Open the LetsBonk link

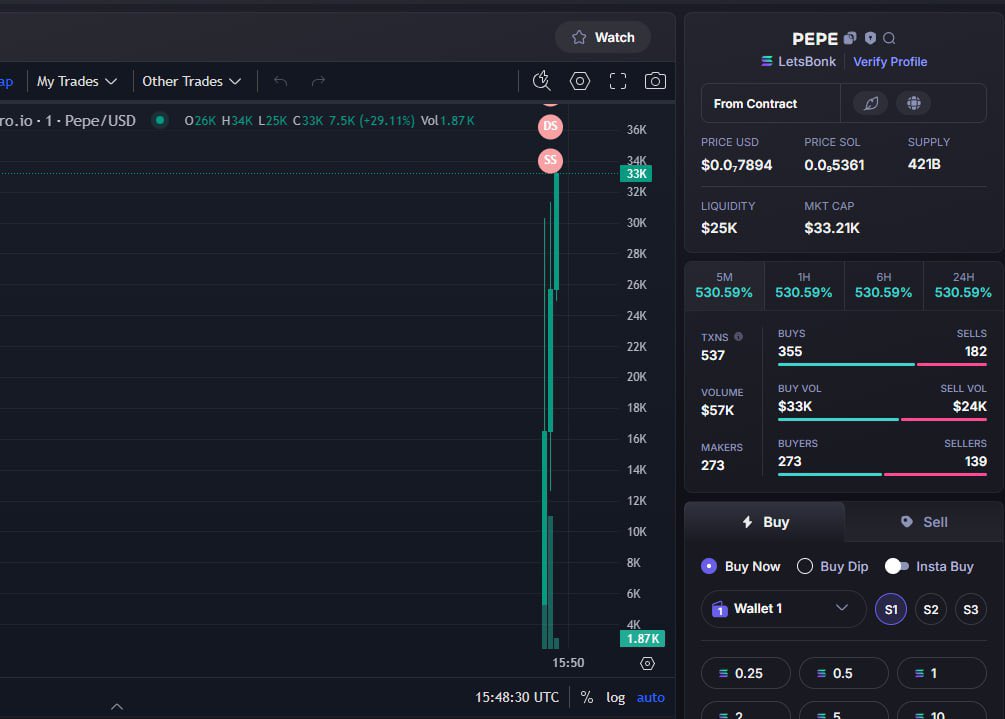(798, 62)
